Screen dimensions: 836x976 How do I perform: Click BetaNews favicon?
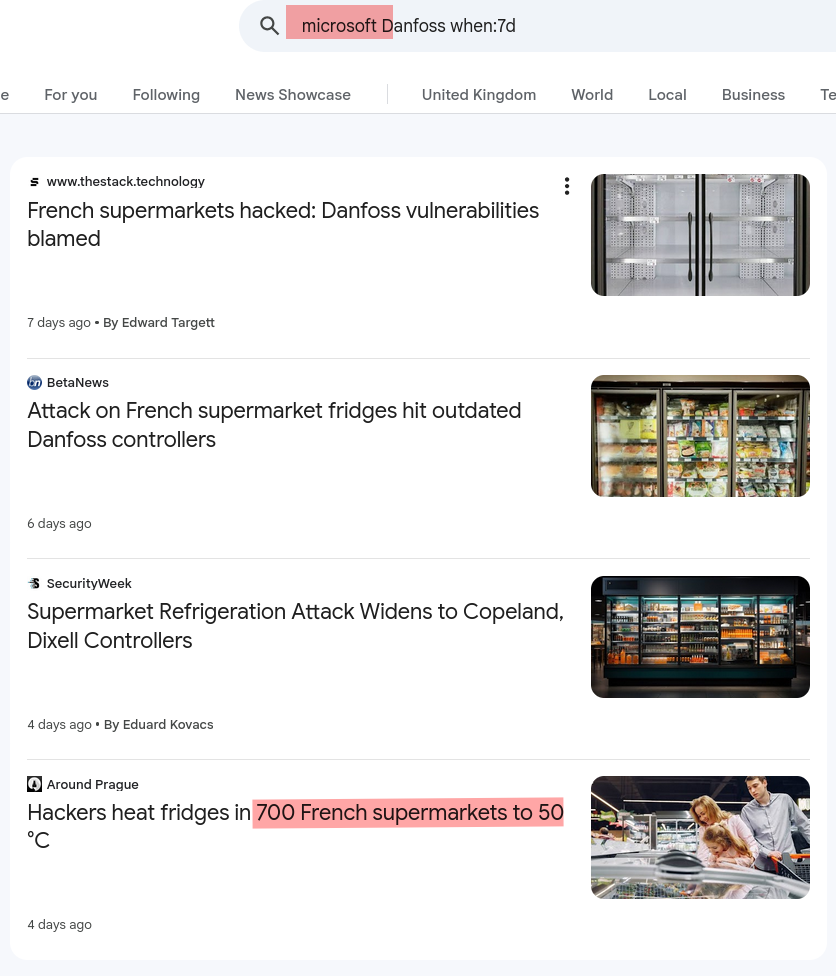(x=34, y=382)
